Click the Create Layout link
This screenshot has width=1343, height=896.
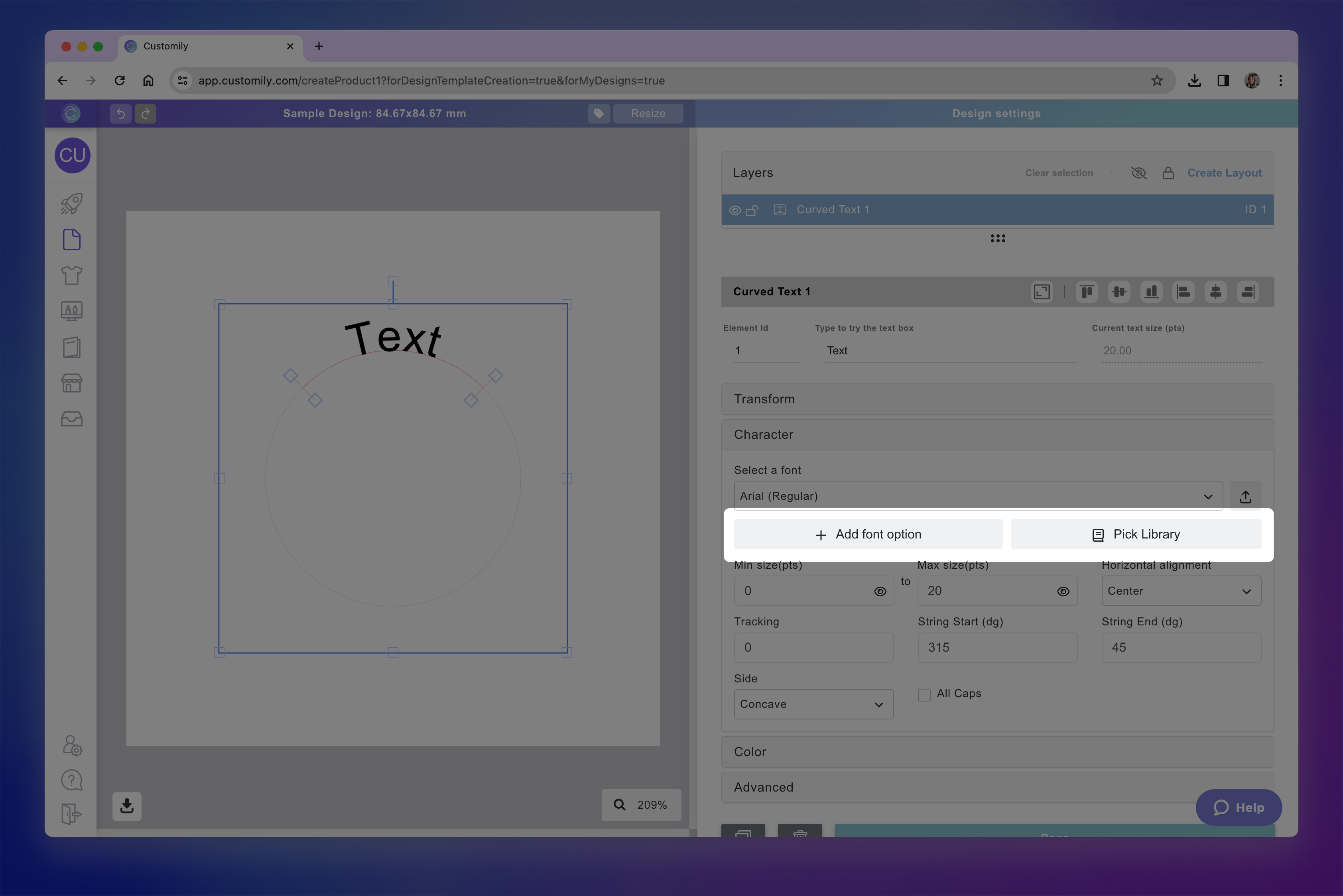1224,173
